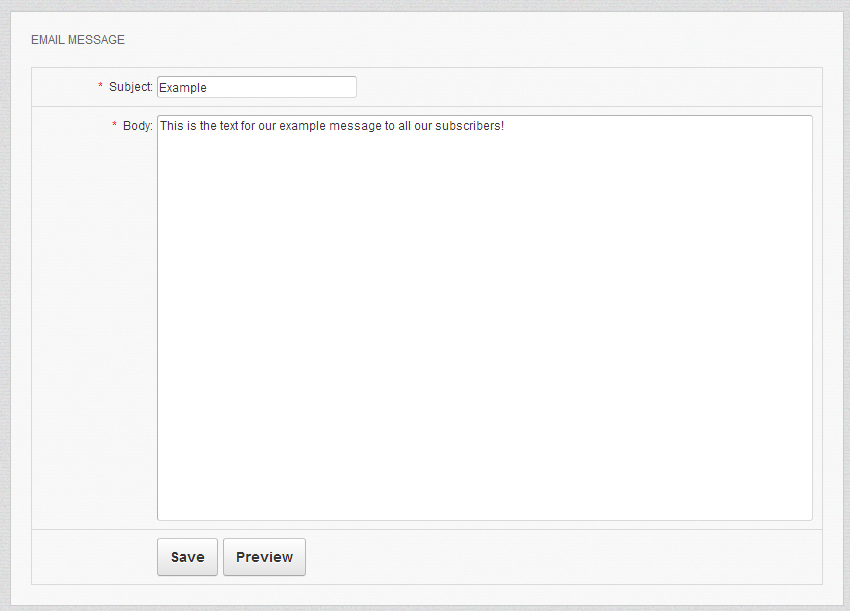850x611 pixels.
Task: Click the red asterisk beside Body
Action: [114, 126]
